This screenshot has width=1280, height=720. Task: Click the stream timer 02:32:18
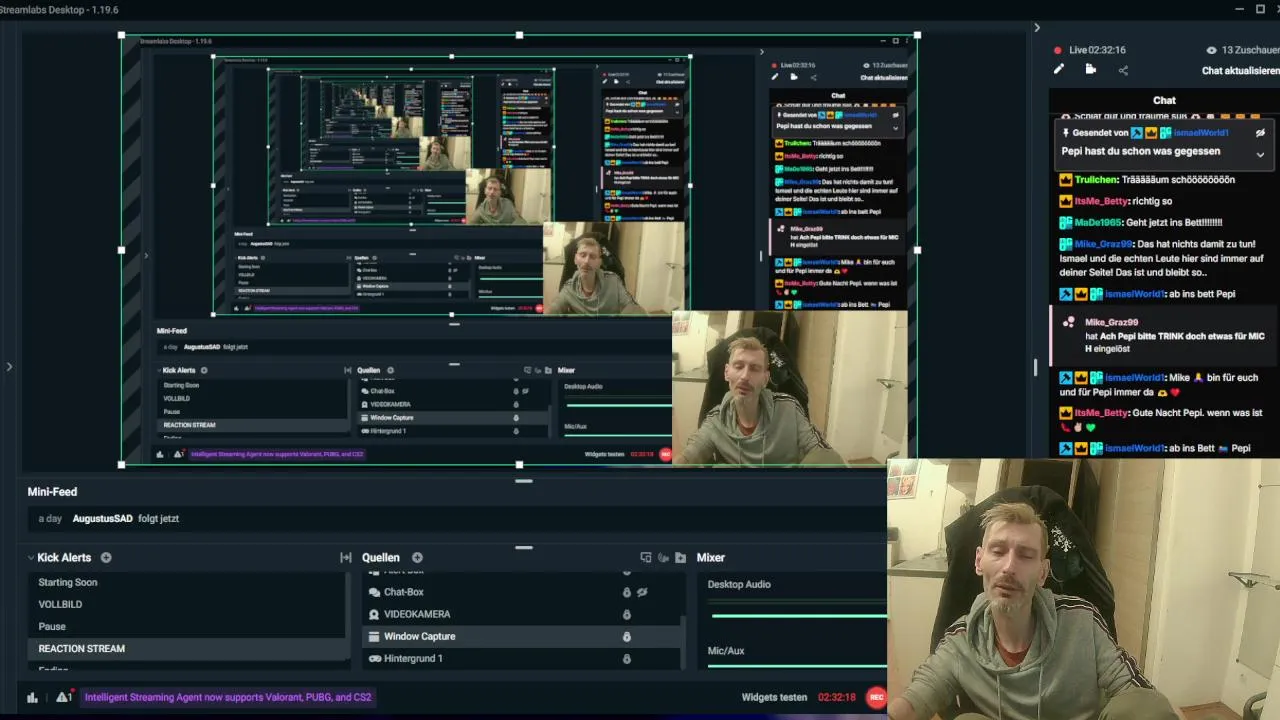click(x=837, y=697)
